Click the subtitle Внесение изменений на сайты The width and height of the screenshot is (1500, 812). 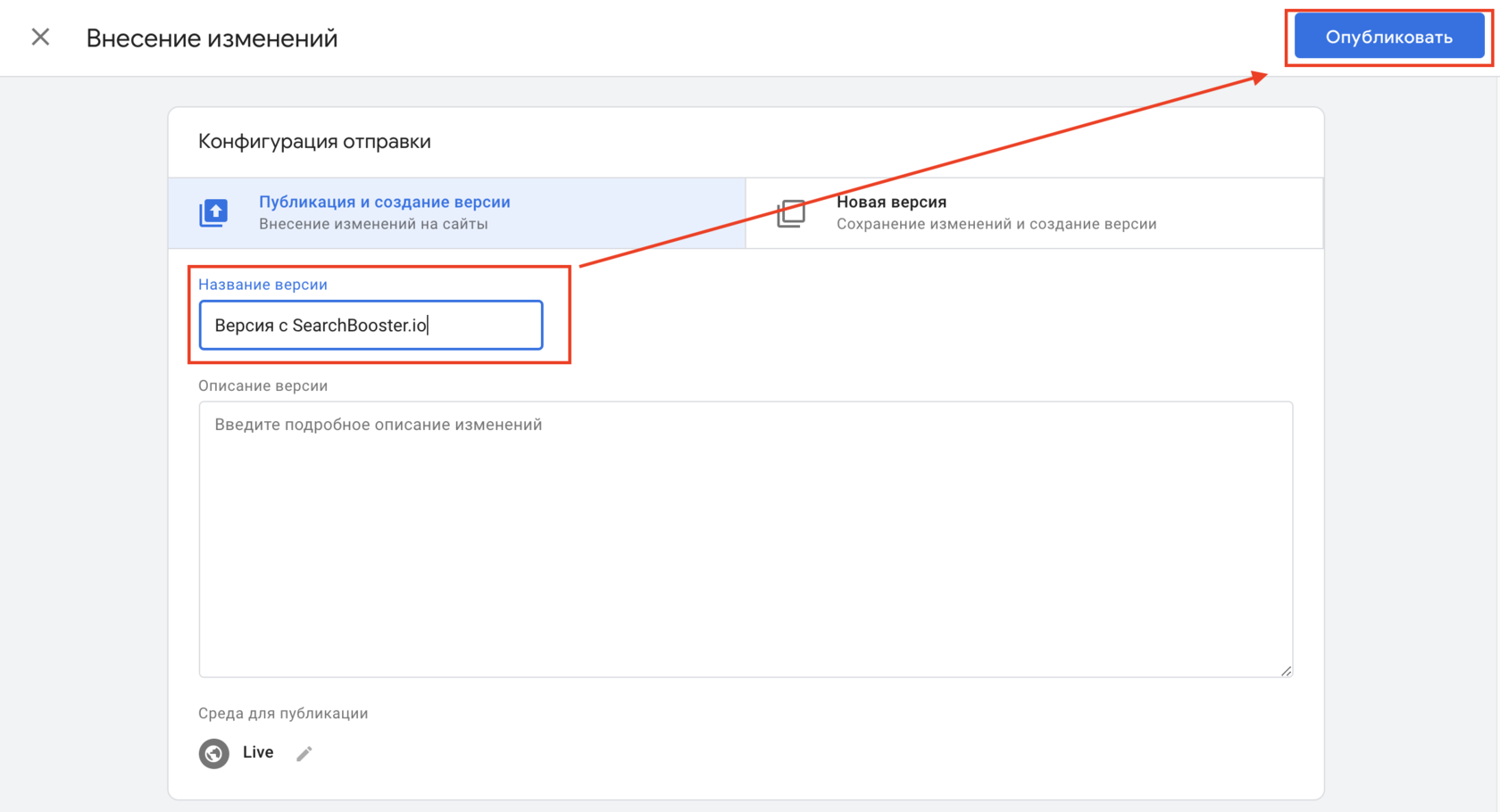coord(373,224)
